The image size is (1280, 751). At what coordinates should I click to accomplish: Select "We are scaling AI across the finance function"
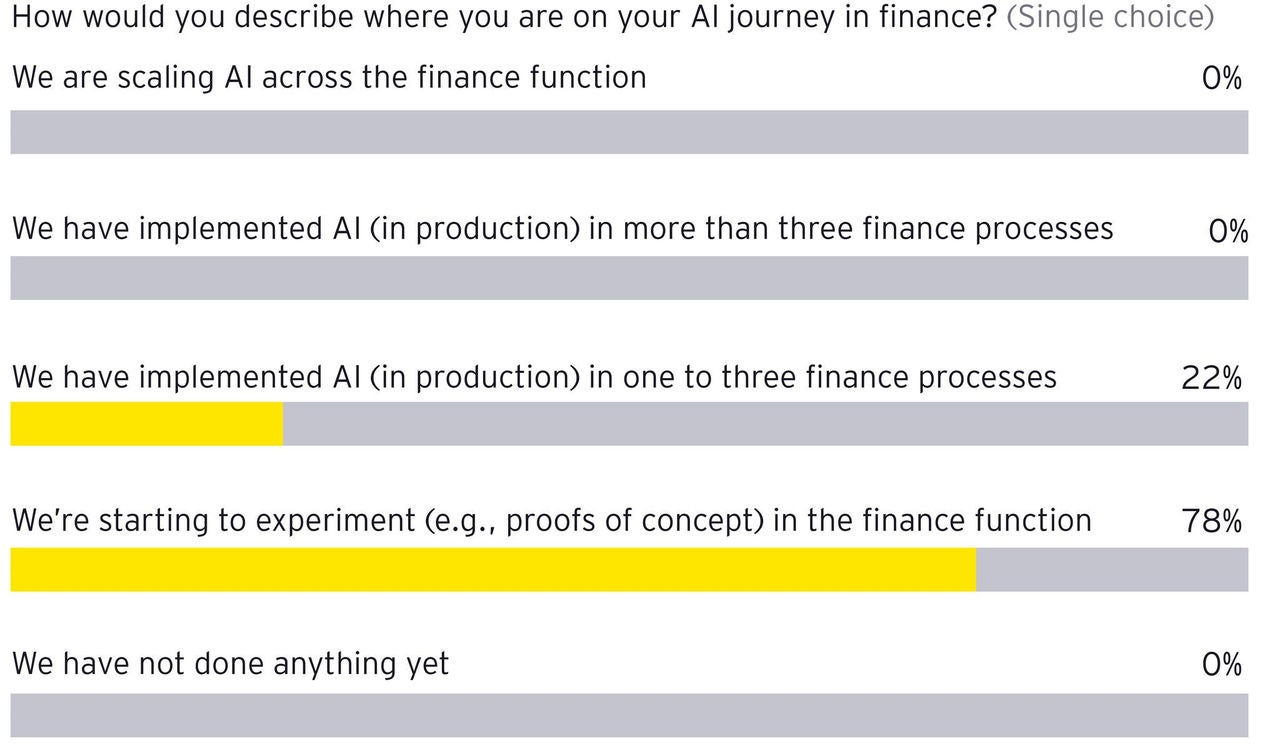click(329, 78)
